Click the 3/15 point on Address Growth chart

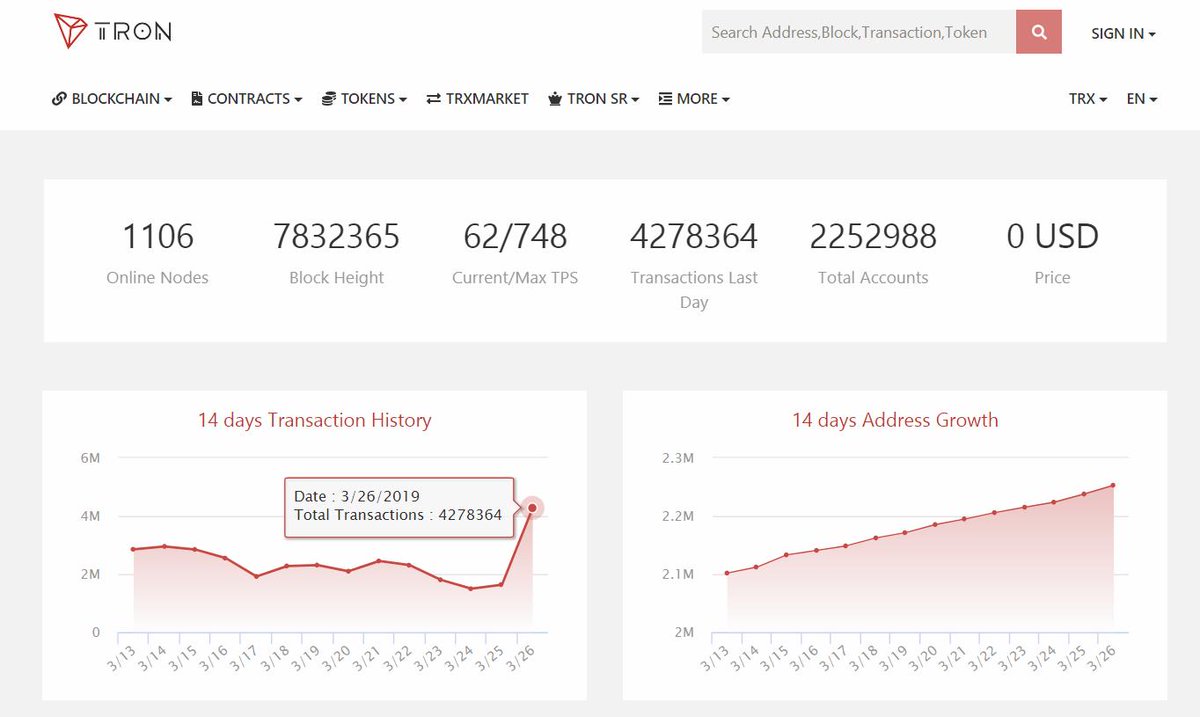point(786,555)
